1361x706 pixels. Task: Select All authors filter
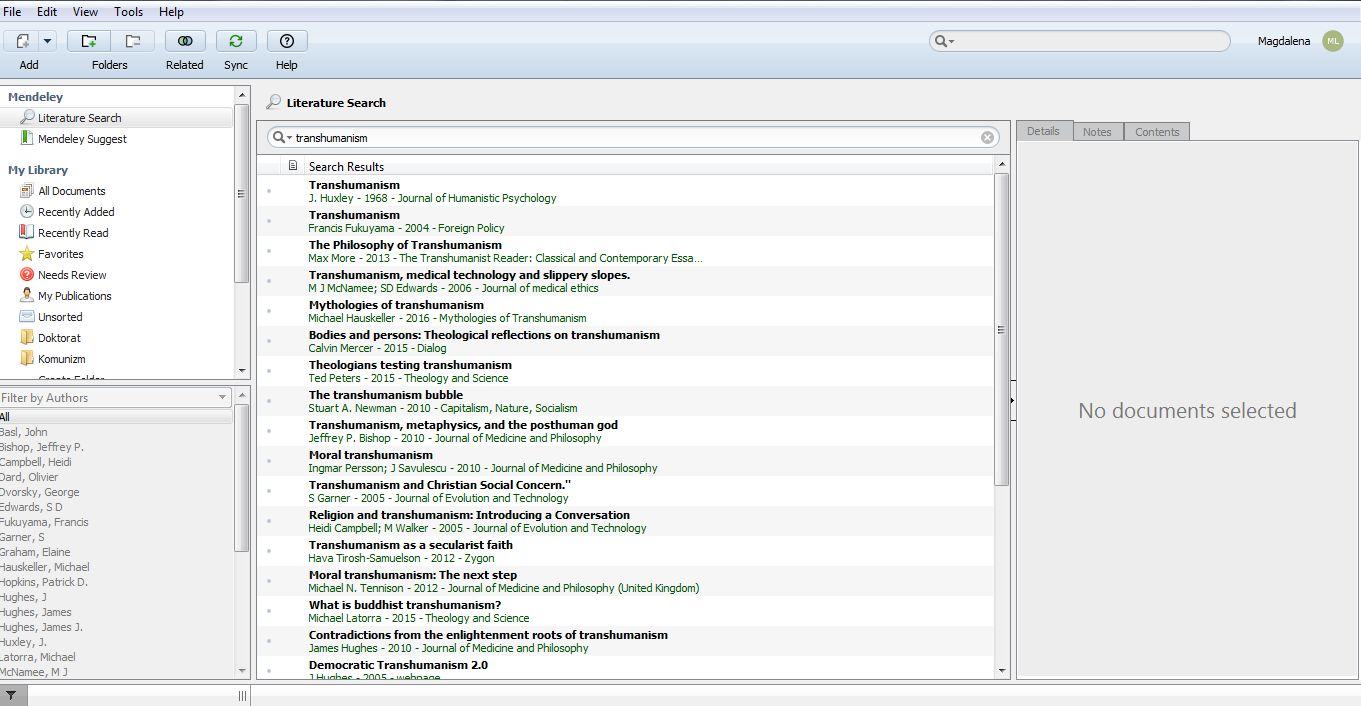click(116, 417)
